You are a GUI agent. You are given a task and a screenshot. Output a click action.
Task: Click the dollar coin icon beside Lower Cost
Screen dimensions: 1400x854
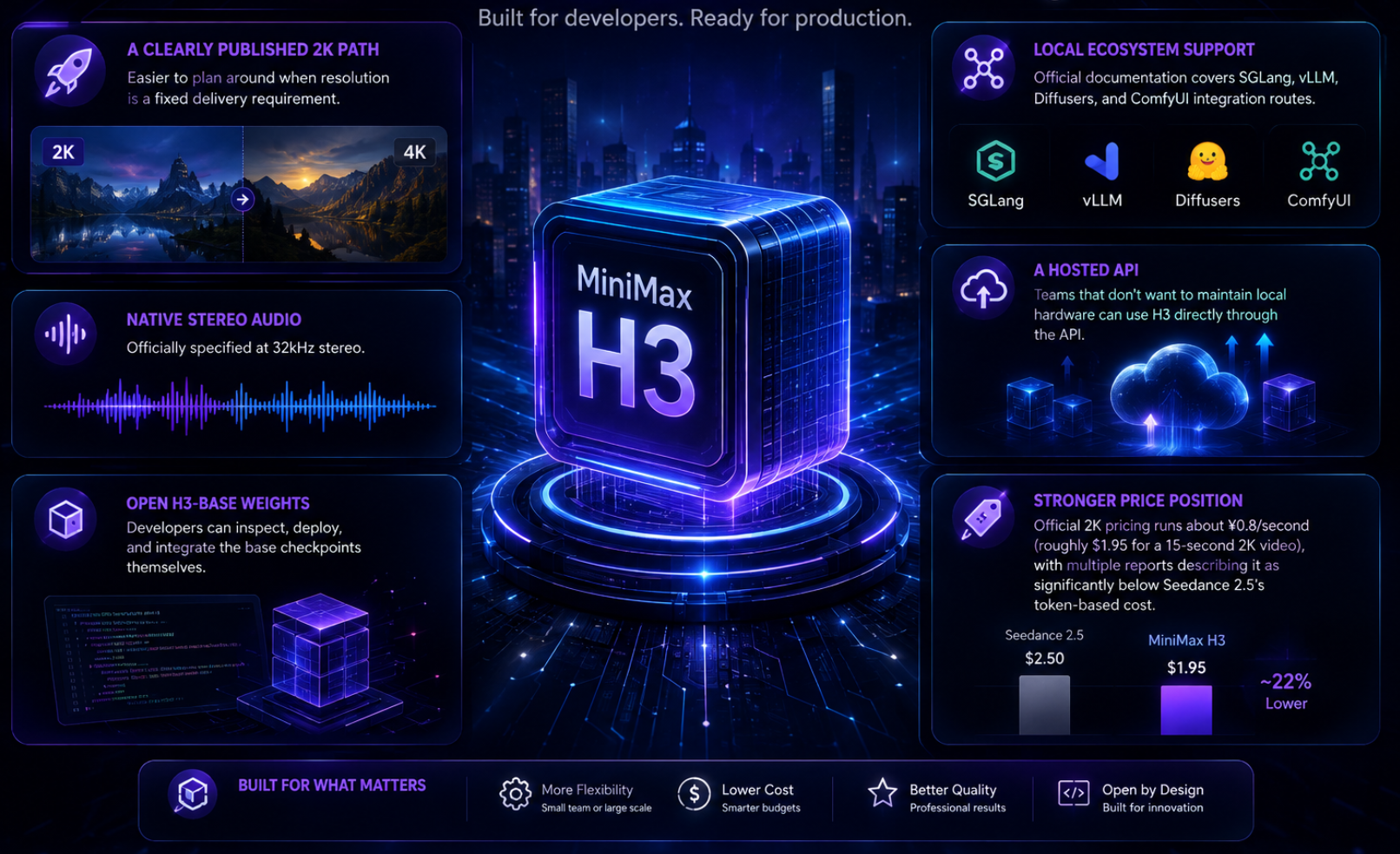(694, 794)
